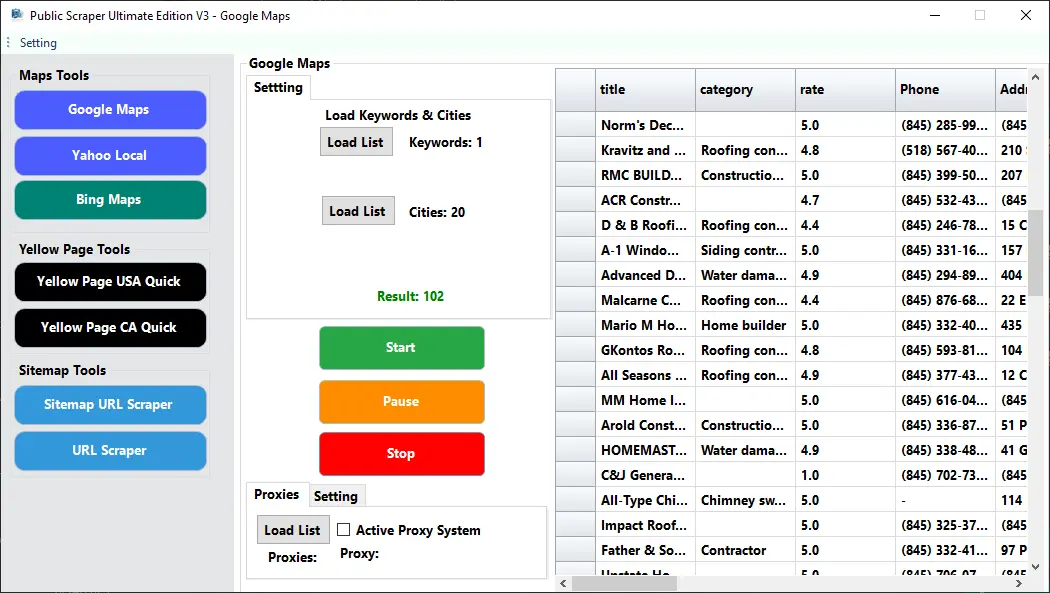Load the proxies list
The height and width of the screenshot is (593, 1050).
point(292,530)
